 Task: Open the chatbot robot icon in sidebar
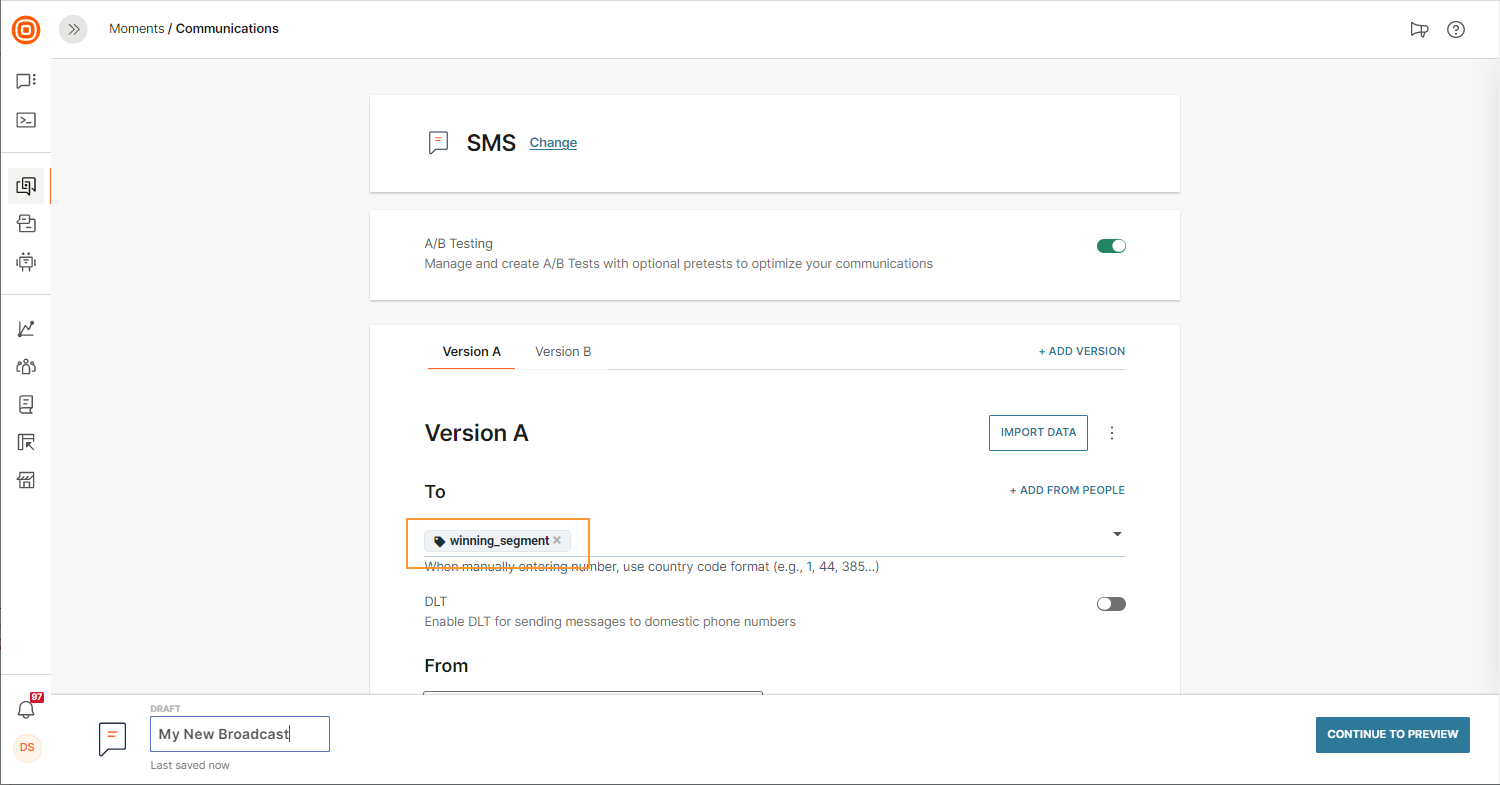26,262
